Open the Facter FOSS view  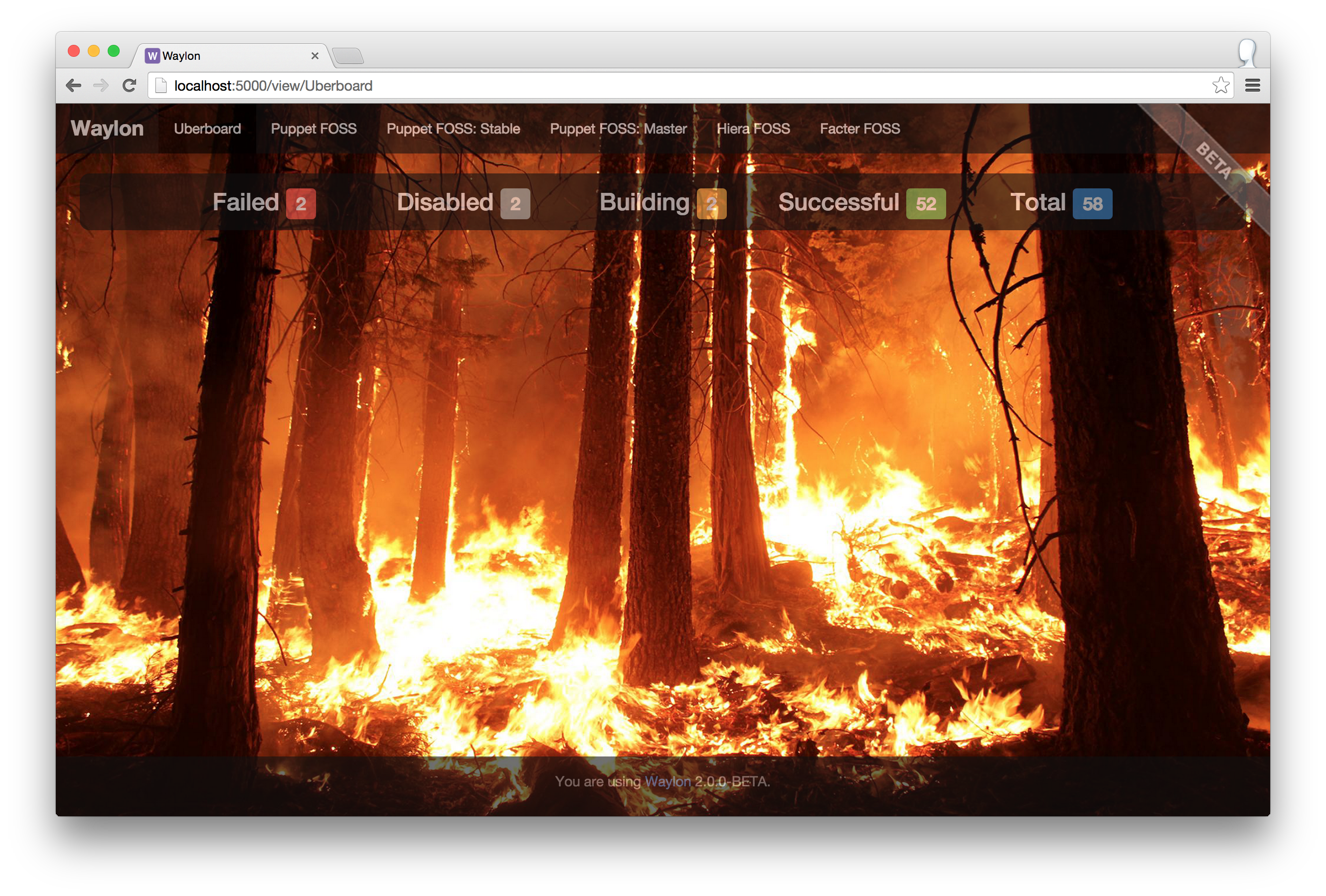pos(860,129)
